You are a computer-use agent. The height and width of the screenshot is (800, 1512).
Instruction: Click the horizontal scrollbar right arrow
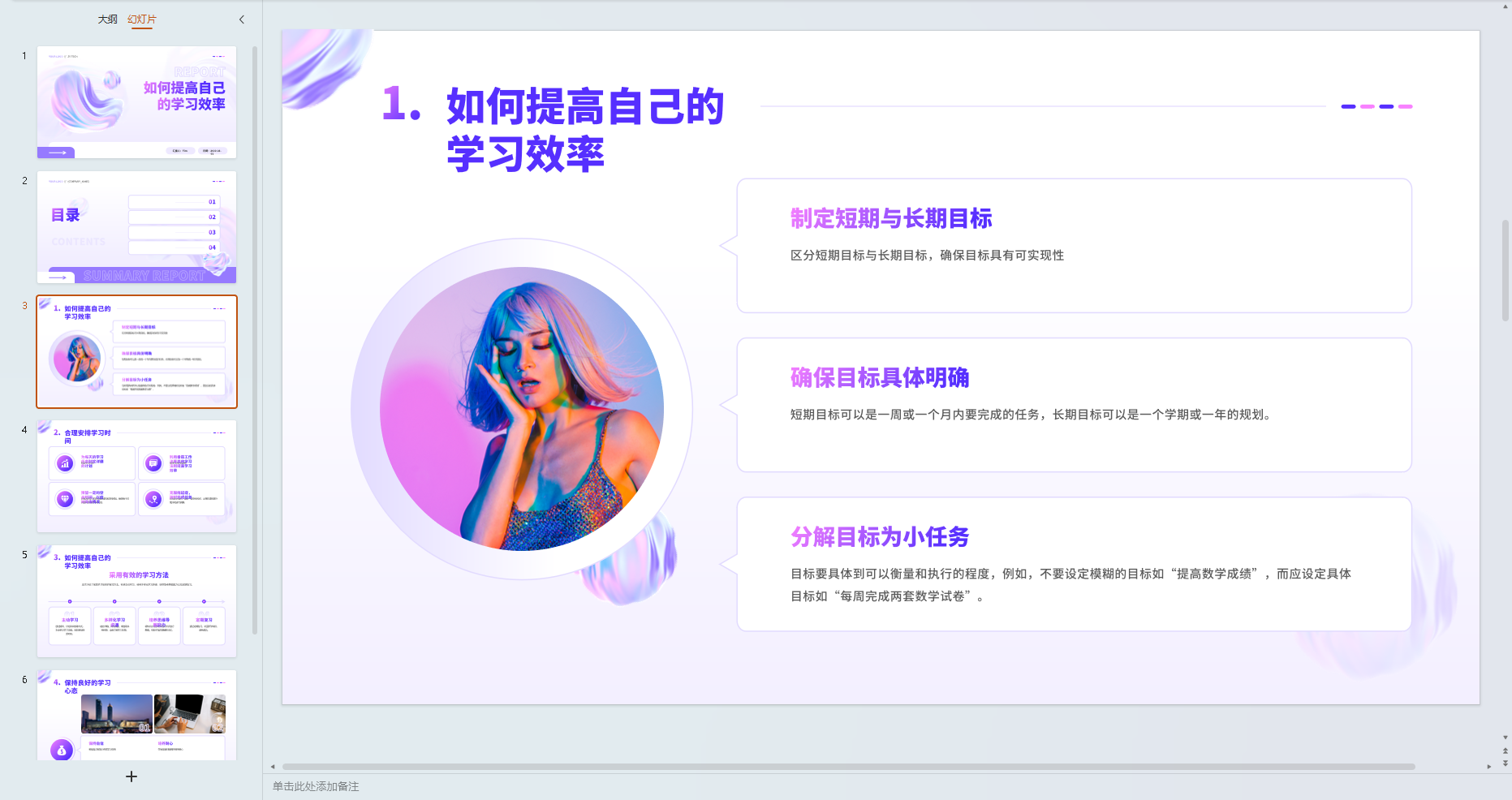coord(1488,767)
